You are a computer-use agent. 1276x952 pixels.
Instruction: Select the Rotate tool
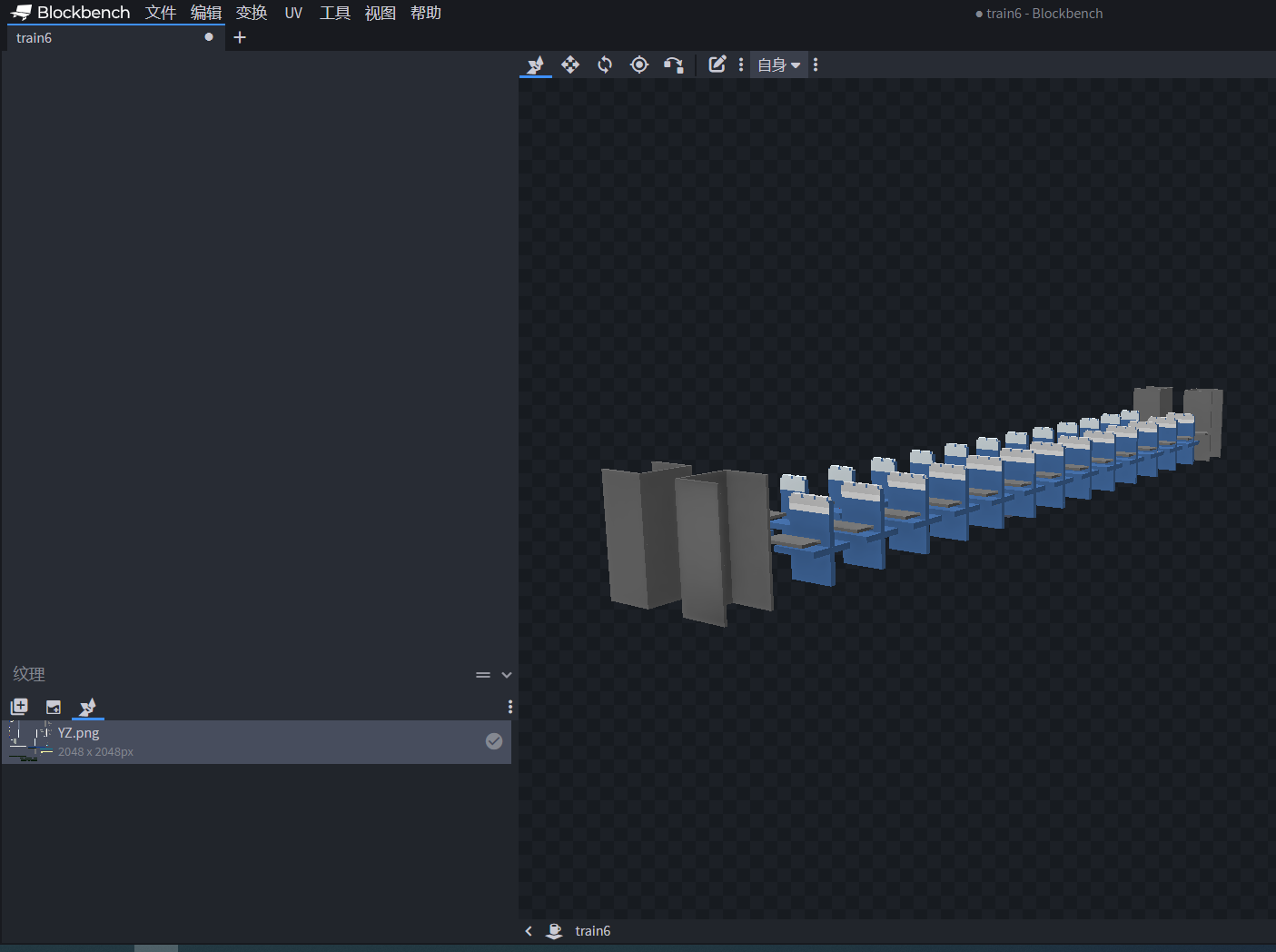point(605,64)
